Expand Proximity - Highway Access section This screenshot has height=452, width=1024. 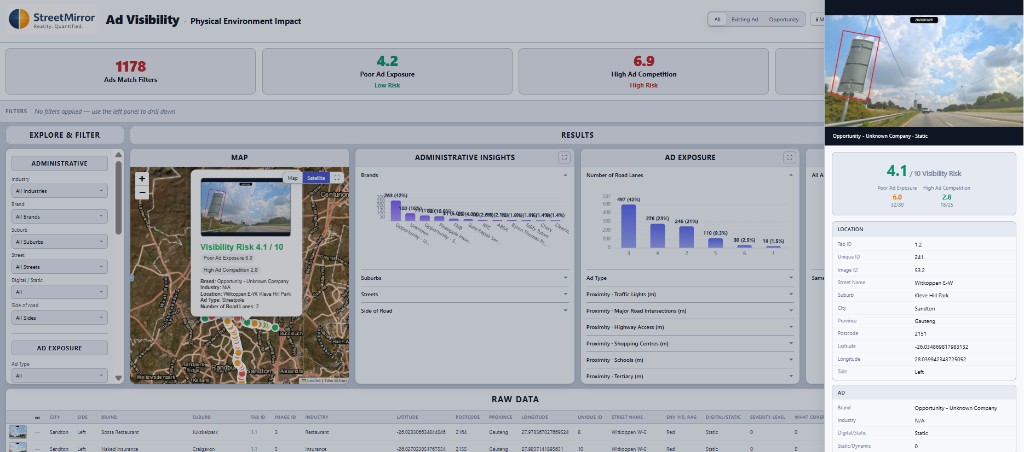click(x=690, y=327)
